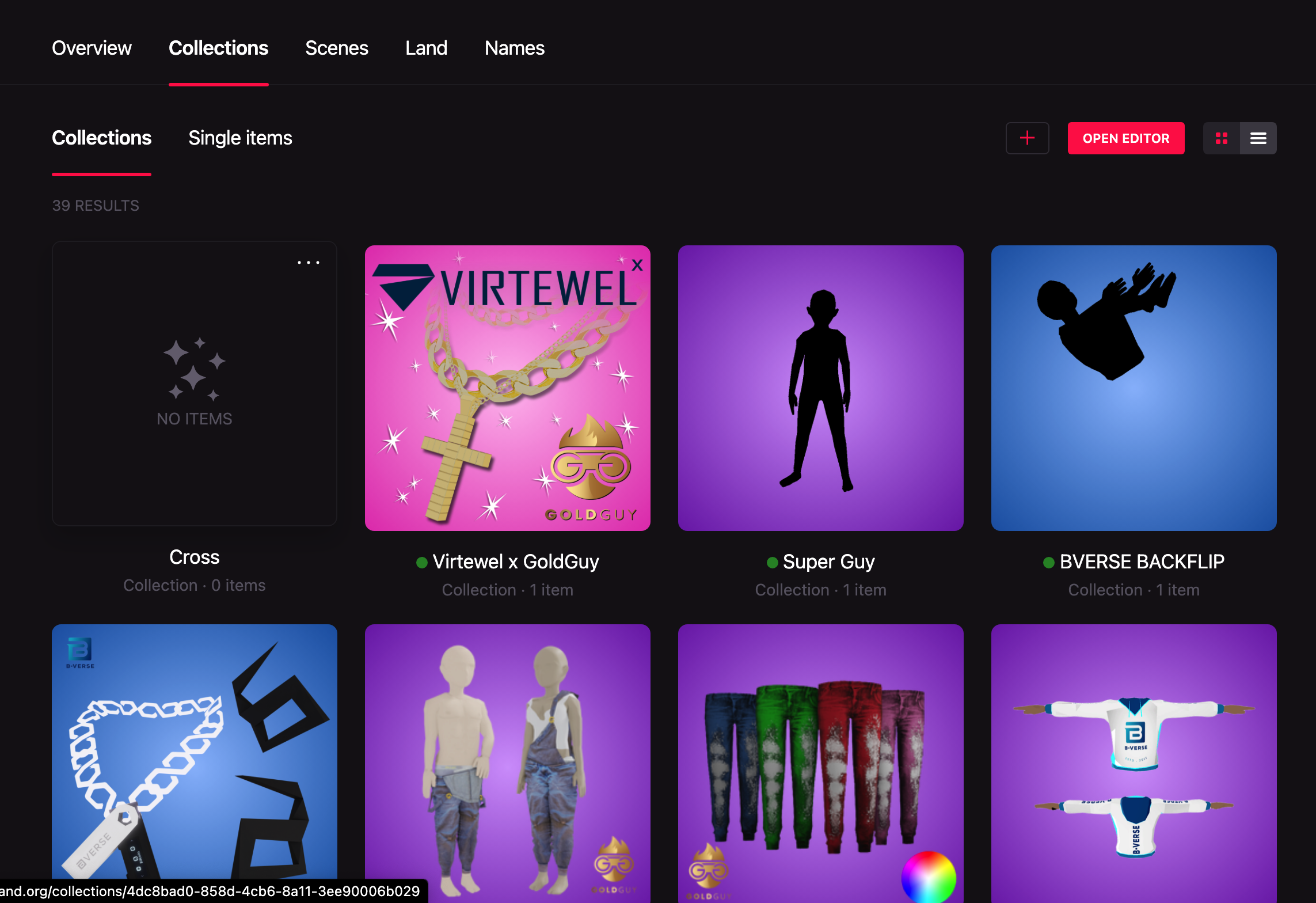Click the plus icon to add a collection
This screenshot has height=903, width=1316.
1027,138
